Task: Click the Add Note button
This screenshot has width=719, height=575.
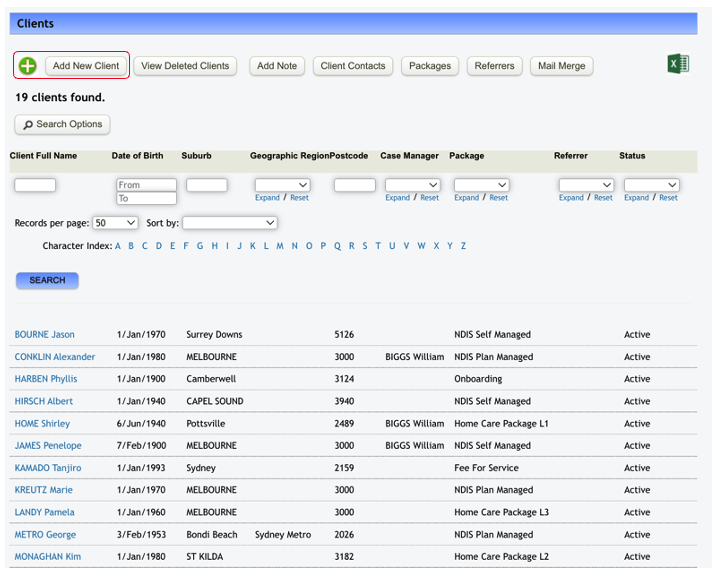Action: pos(277,66)
